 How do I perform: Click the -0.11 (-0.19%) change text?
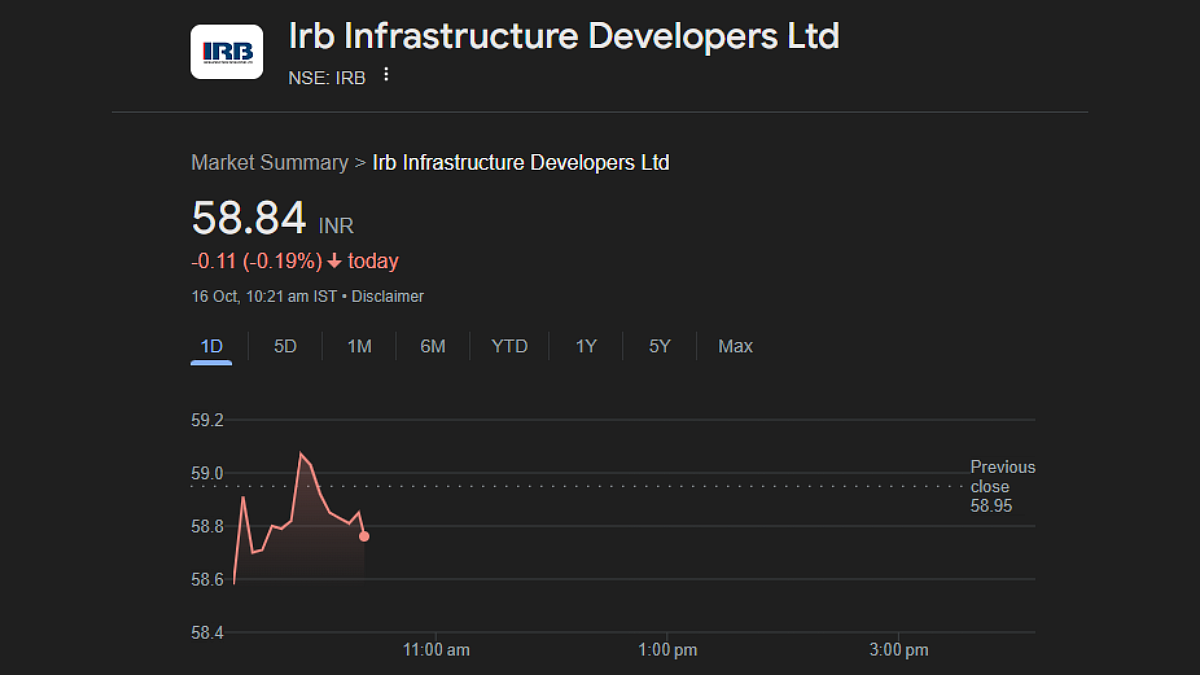[256, 261]
